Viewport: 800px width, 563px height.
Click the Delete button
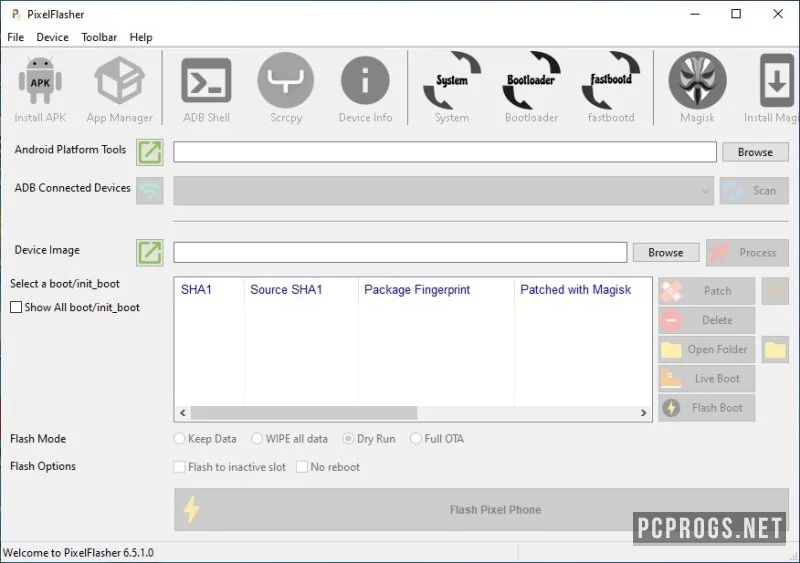(707, 321)
